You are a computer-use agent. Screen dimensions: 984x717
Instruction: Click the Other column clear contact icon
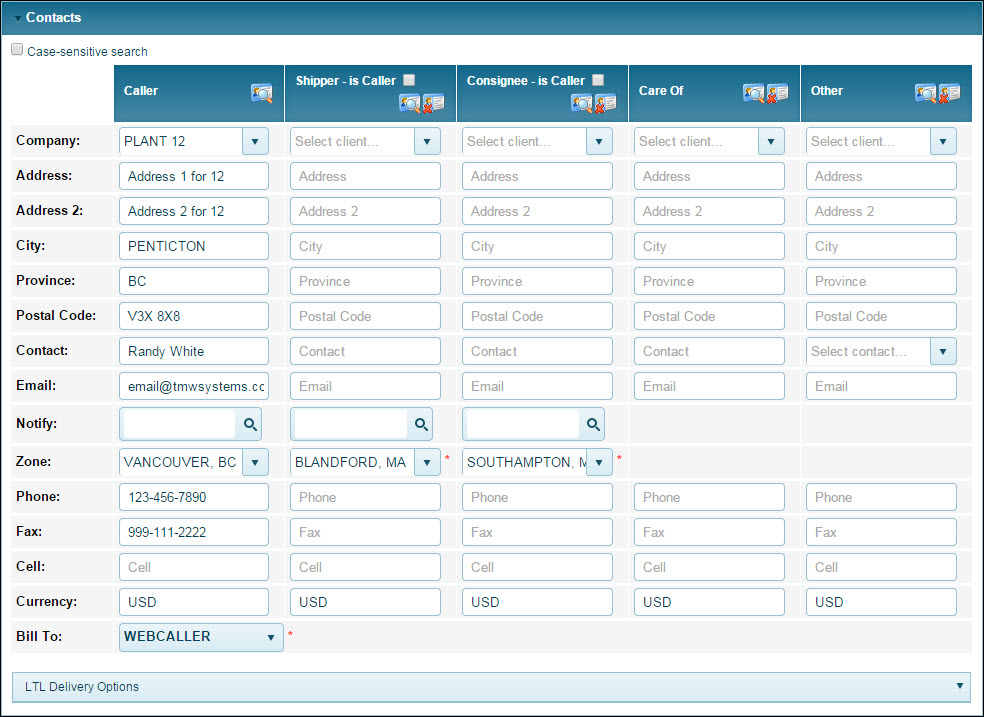point(950,93)
